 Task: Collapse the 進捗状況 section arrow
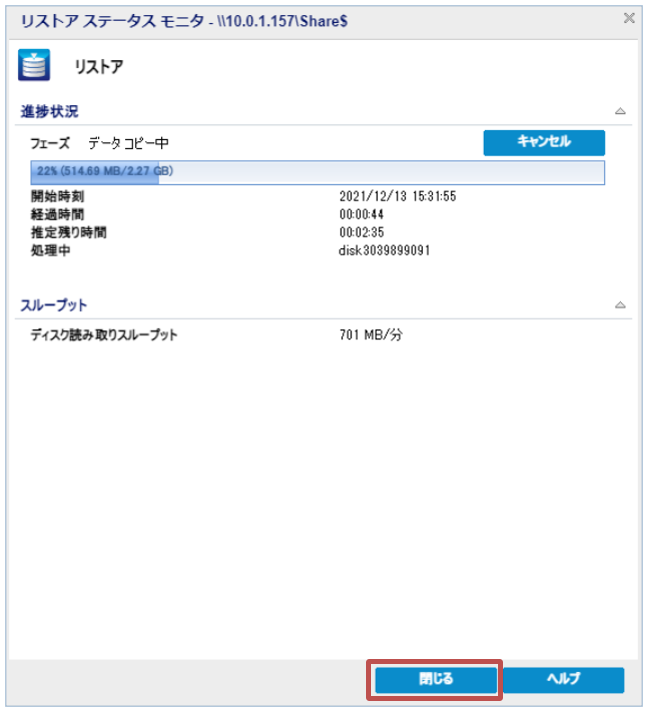click(620, 111)
